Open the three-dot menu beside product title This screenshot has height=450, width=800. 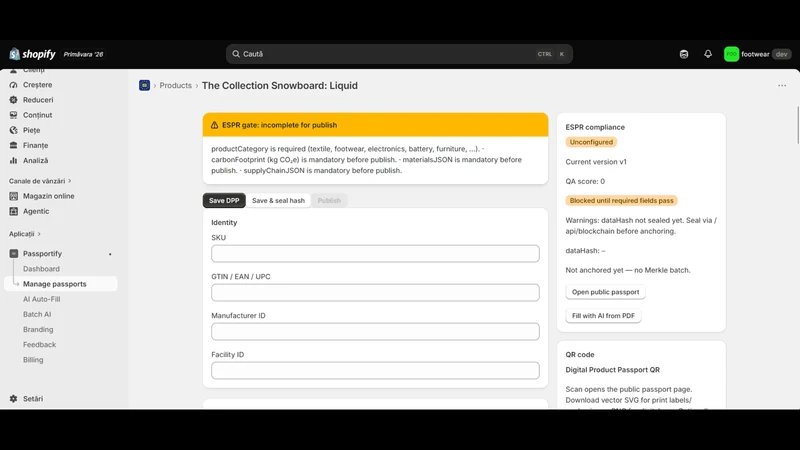[x=782, y=86]
